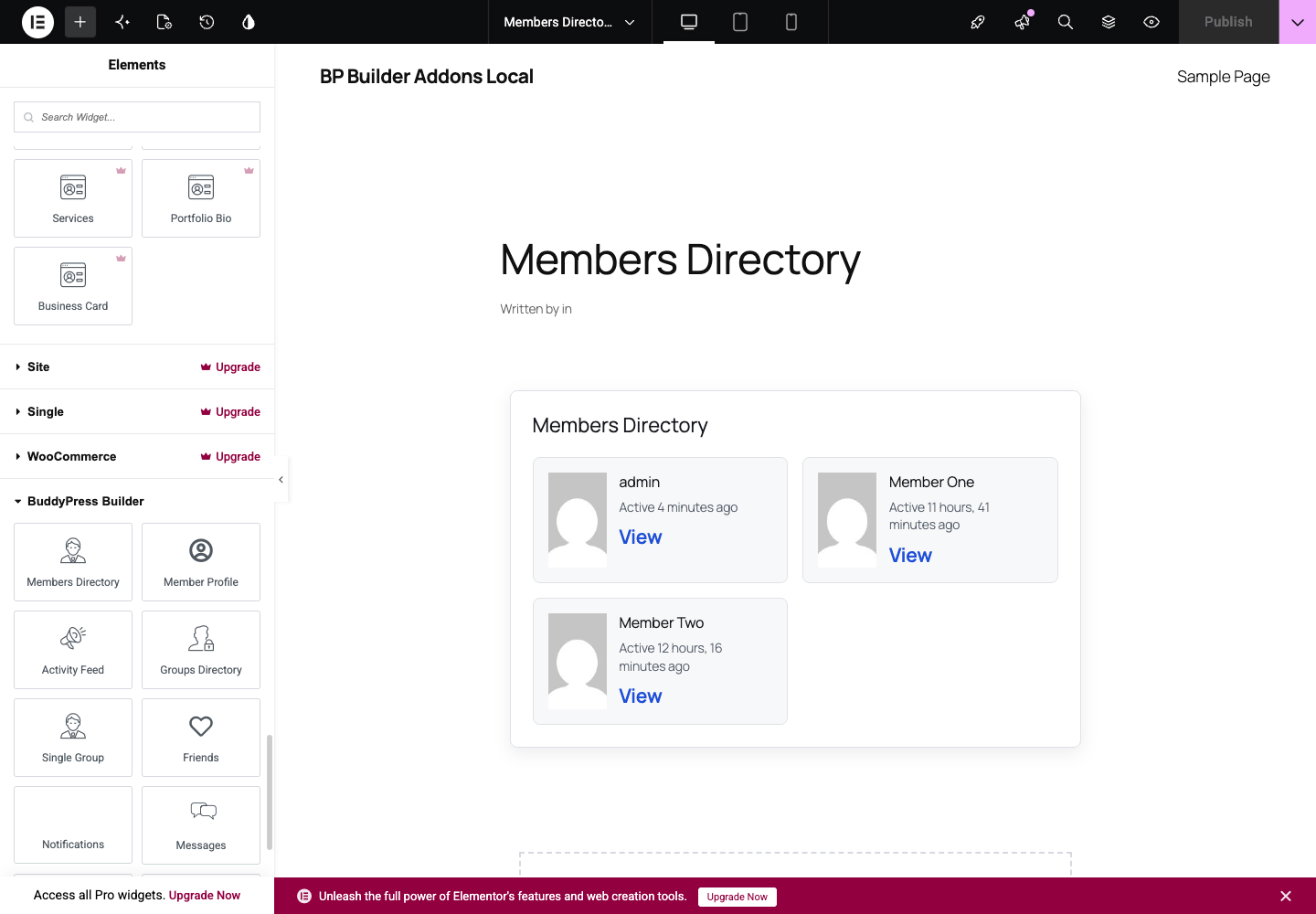Viewport: 1316px width, 914px height.
Task: Select the Services widget
Action: (x=73, y=198)
